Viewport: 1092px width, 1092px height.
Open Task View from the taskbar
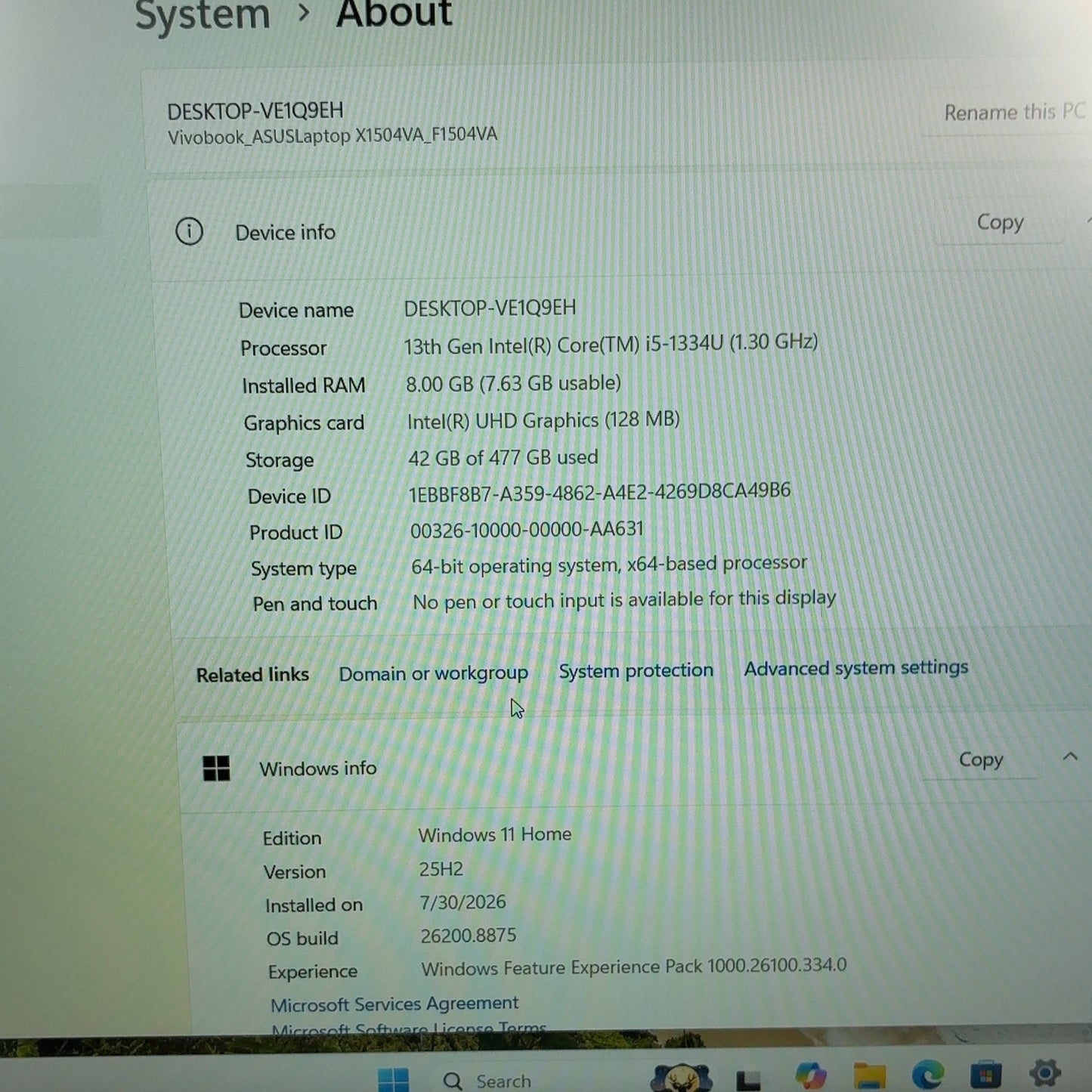point(748,1079)
